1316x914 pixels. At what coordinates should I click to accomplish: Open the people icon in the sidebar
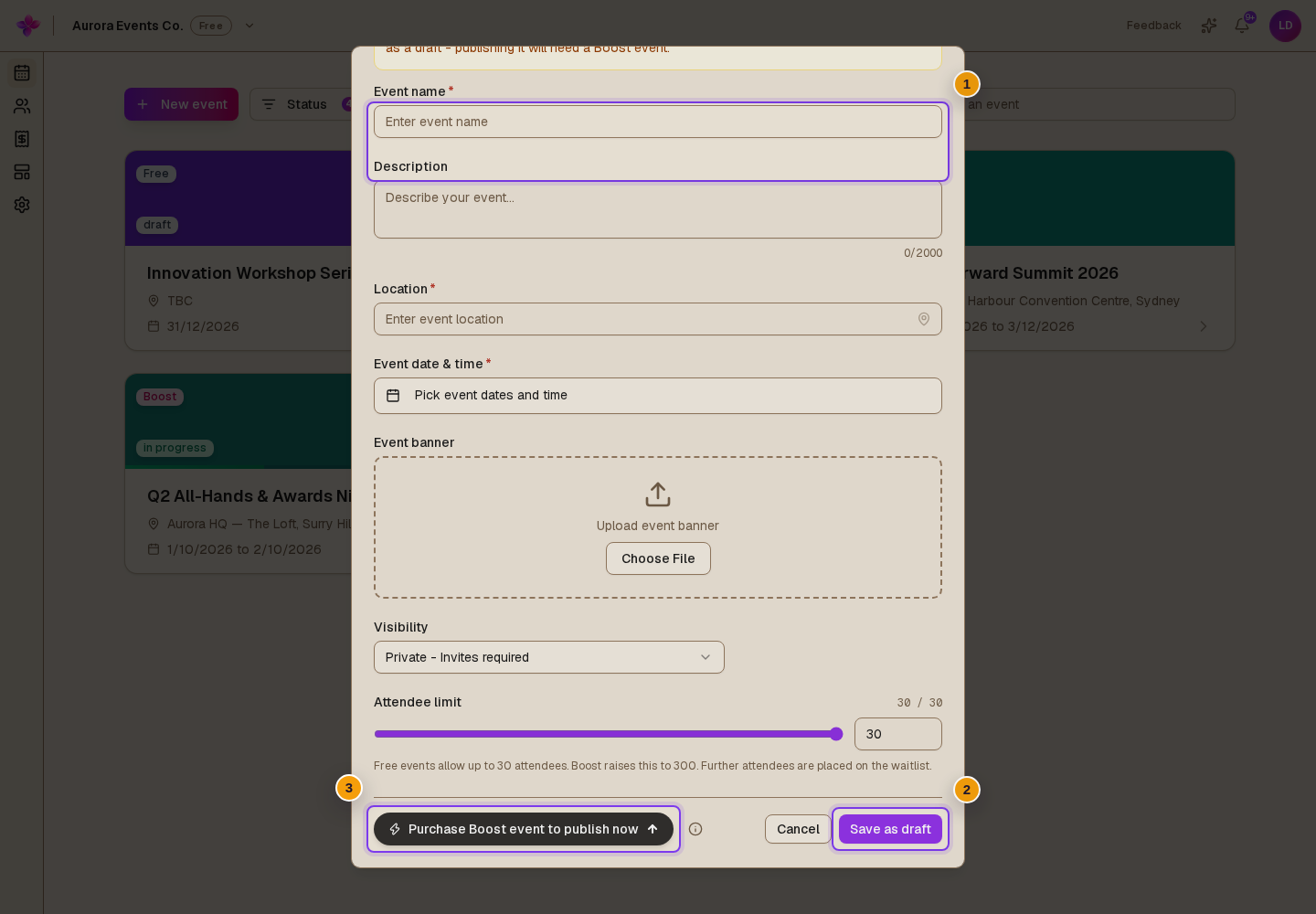pyautogui.click(x=22, y=106)
